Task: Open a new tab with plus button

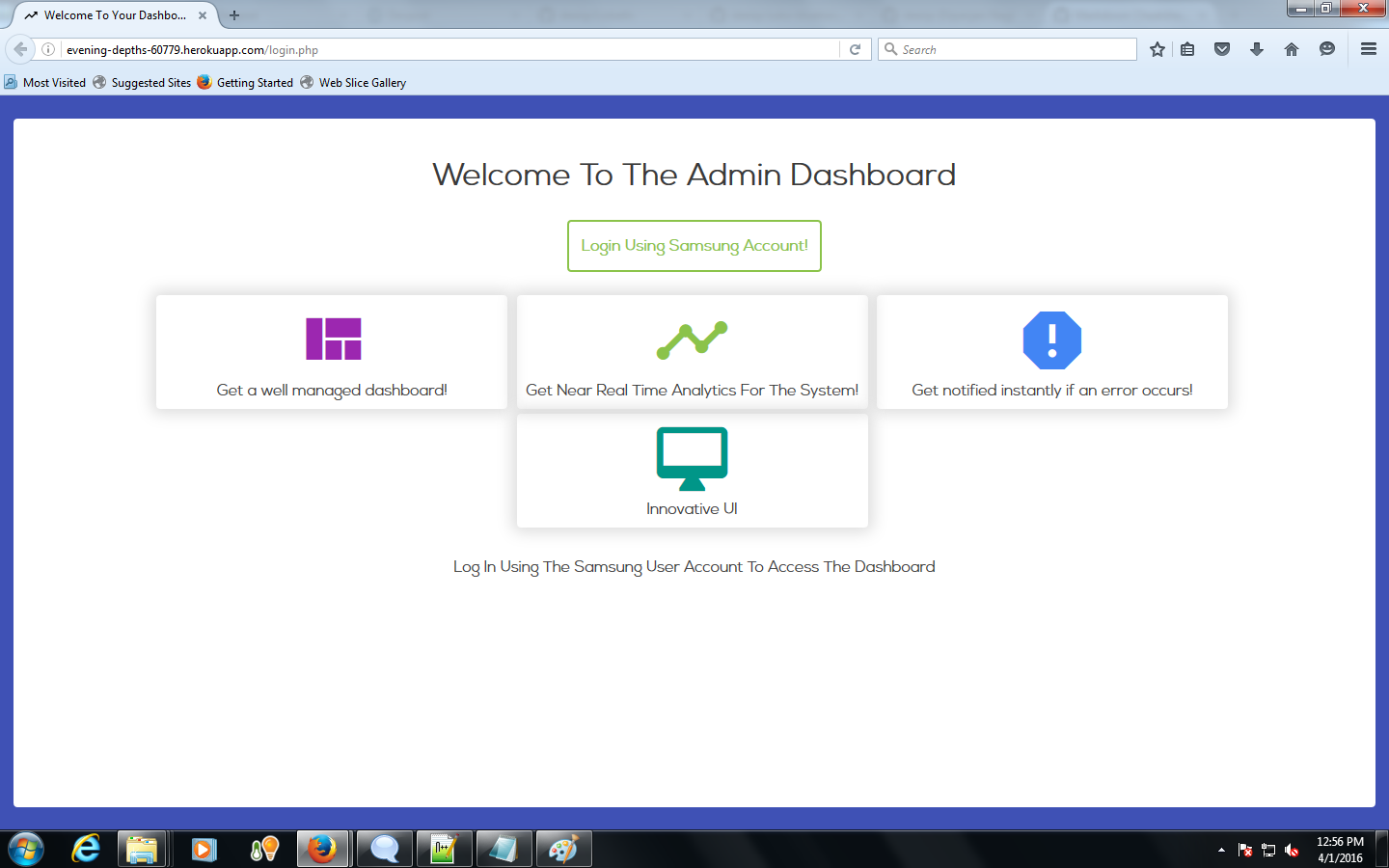Action: (x=234, y=15)
